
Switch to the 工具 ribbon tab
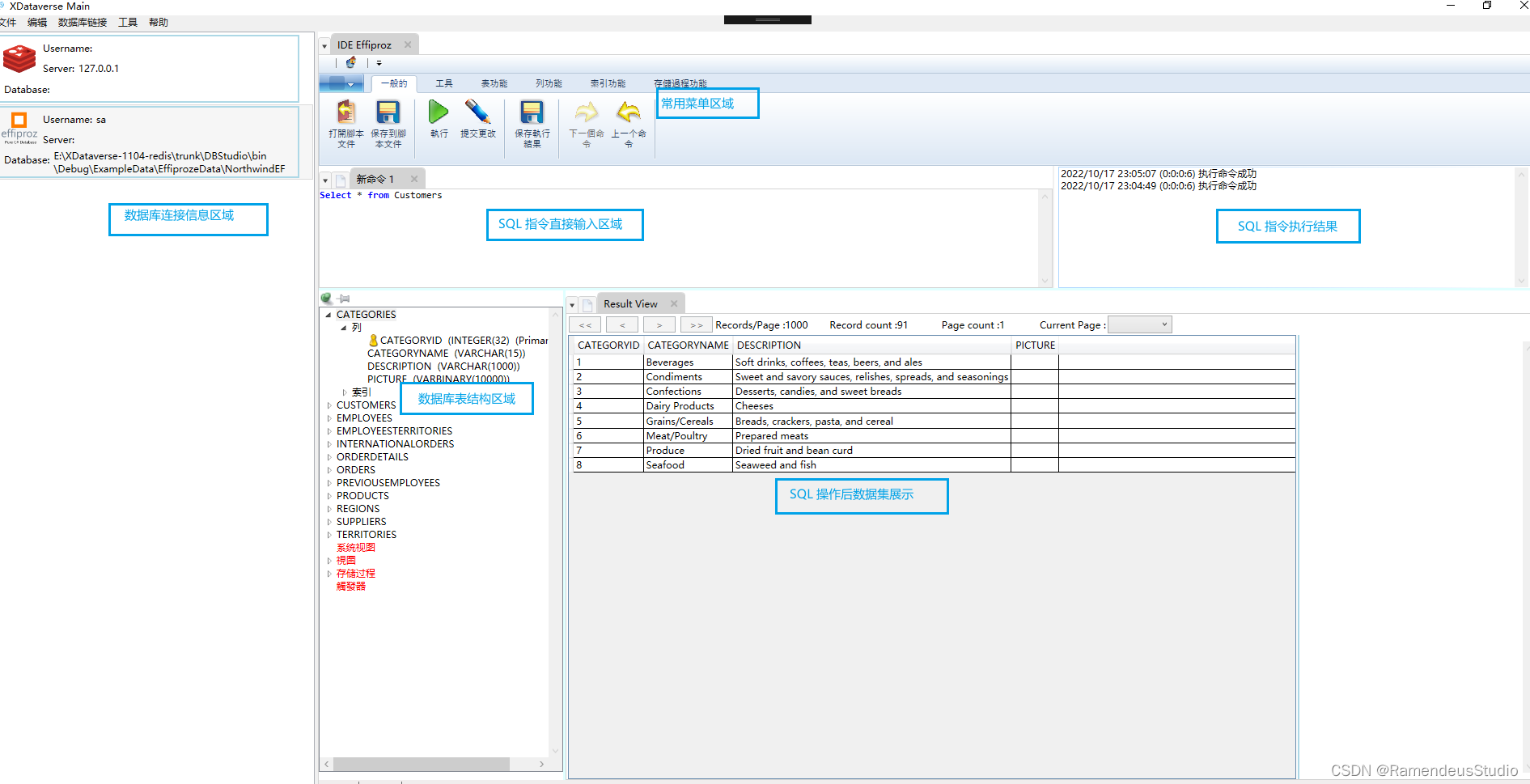[x=444, y=83]
